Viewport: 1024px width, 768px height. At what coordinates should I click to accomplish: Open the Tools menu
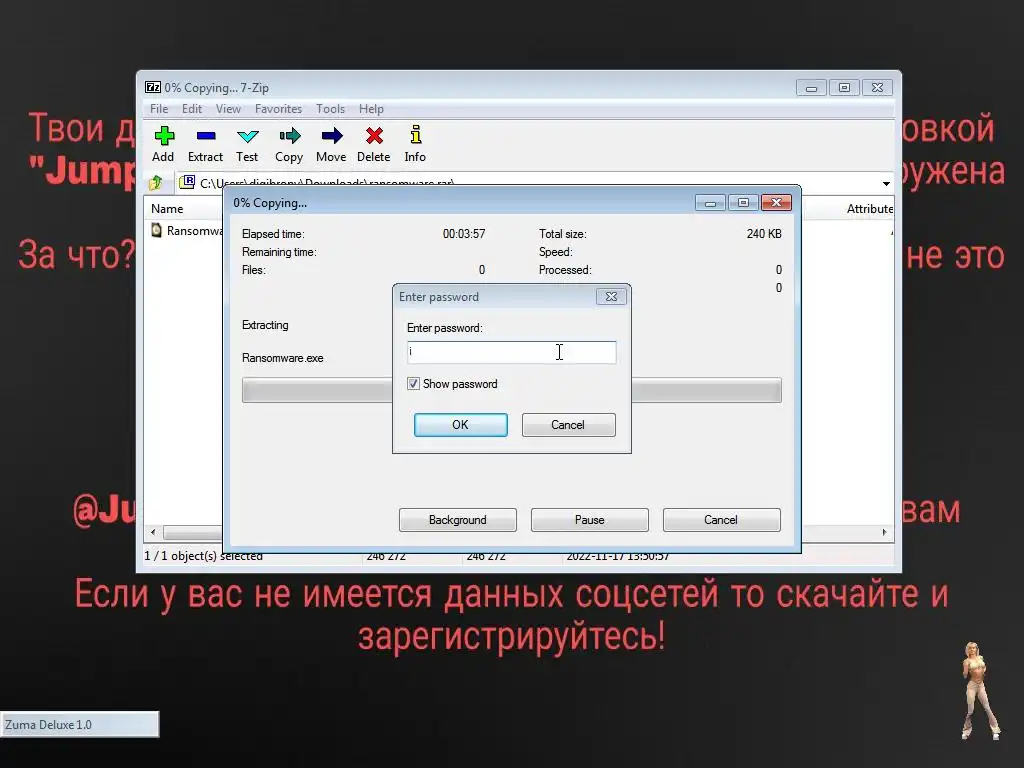pos(330,108)
